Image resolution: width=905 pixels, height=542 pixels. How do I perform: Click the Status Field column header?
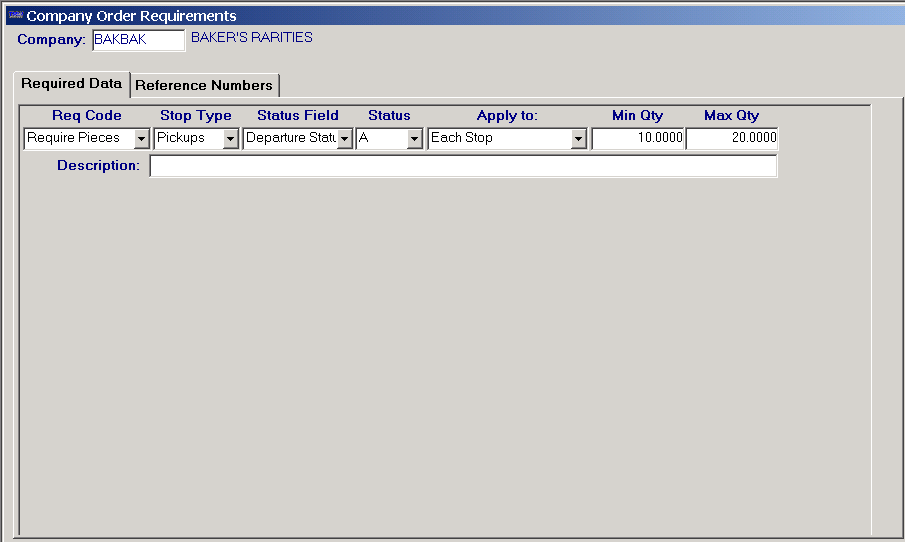(x=298, y=115)
